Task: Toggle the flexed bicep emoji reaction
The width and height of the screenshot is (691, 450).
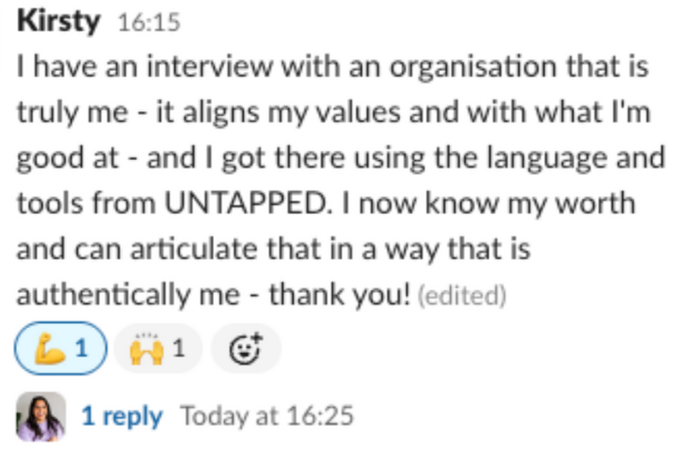Action: [62, 349]
